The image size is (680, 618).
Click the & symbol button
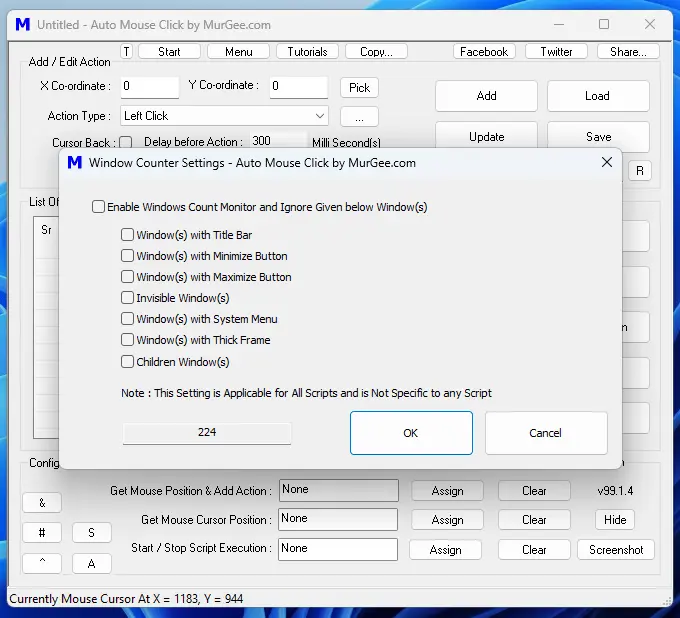pyautogui.click(x=42, y=503)
